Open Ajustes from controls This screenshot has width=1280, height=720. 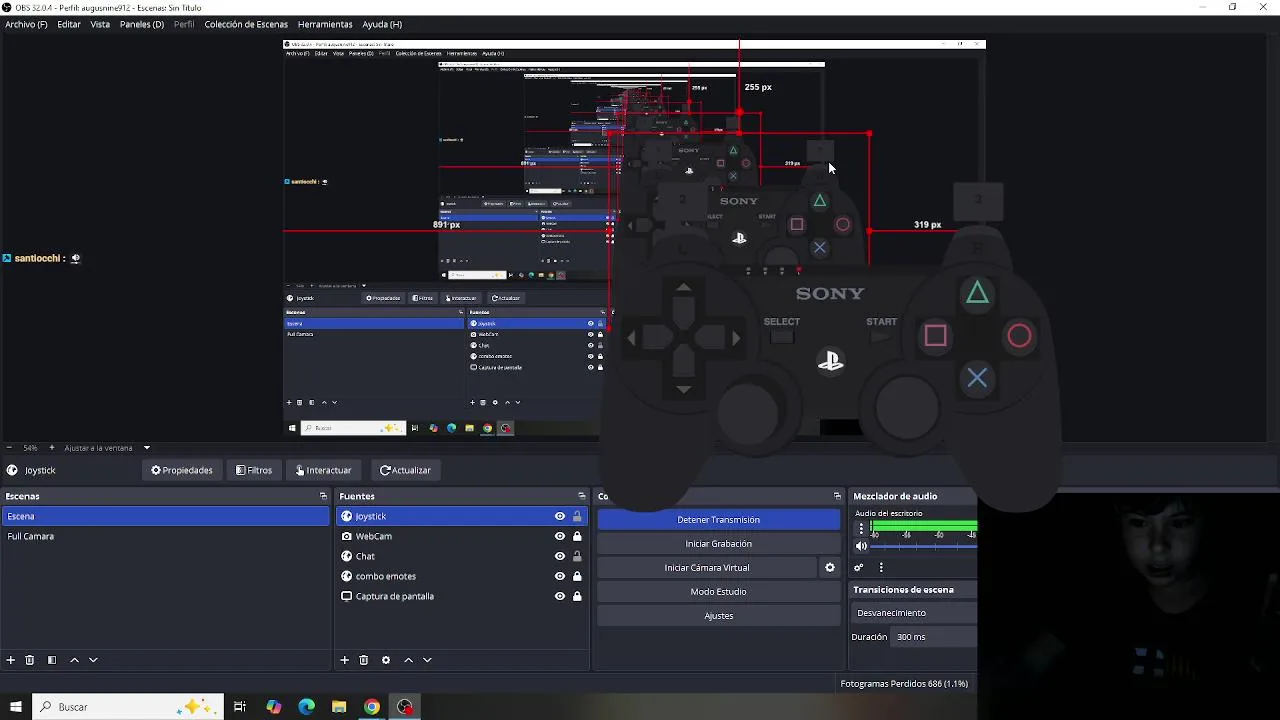(719, 616)
